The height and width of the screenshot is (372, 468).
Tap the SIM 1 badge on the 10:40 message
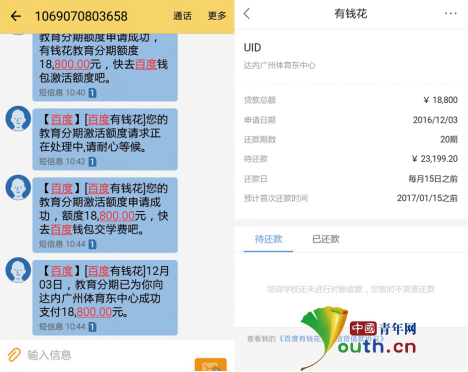coord(92,93)
